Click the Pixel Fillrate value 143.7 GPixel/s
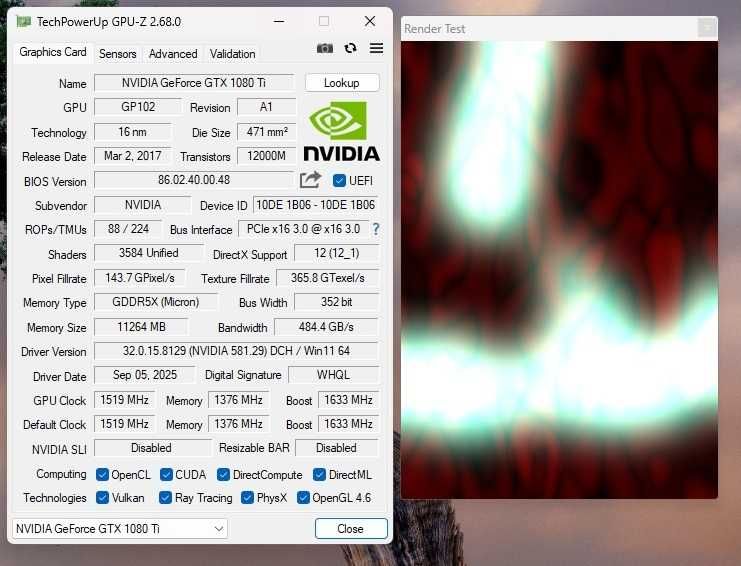741x566 pixels. tap(140, 278)
